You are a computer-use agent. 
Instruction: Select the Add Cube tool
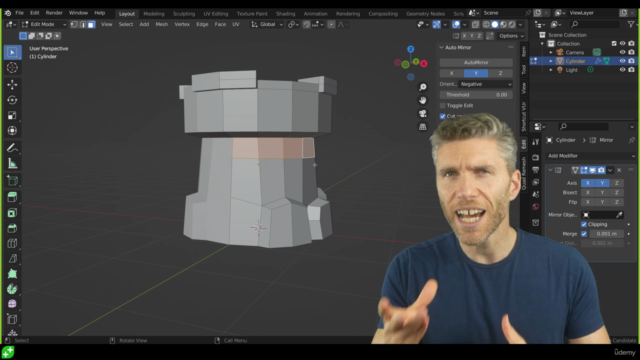click(12, 181)
